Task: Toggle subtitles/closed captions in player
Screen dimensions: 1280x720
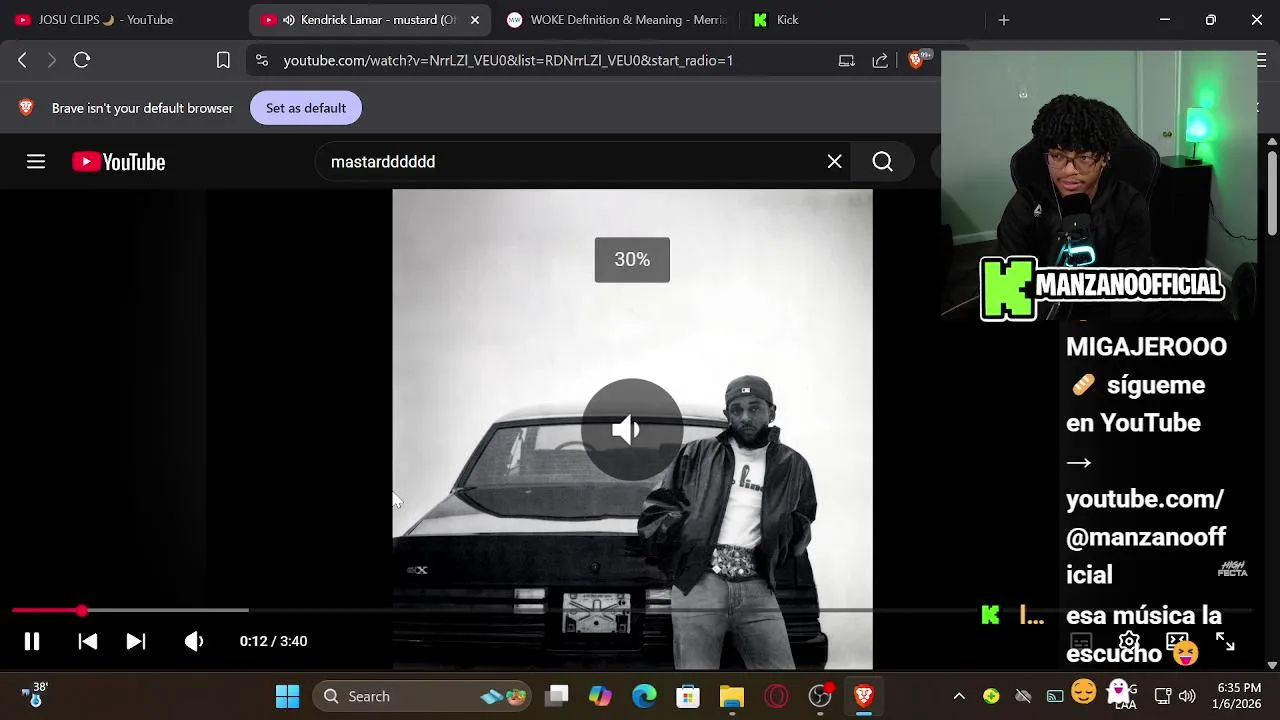Action: [x=1080, y=641]
